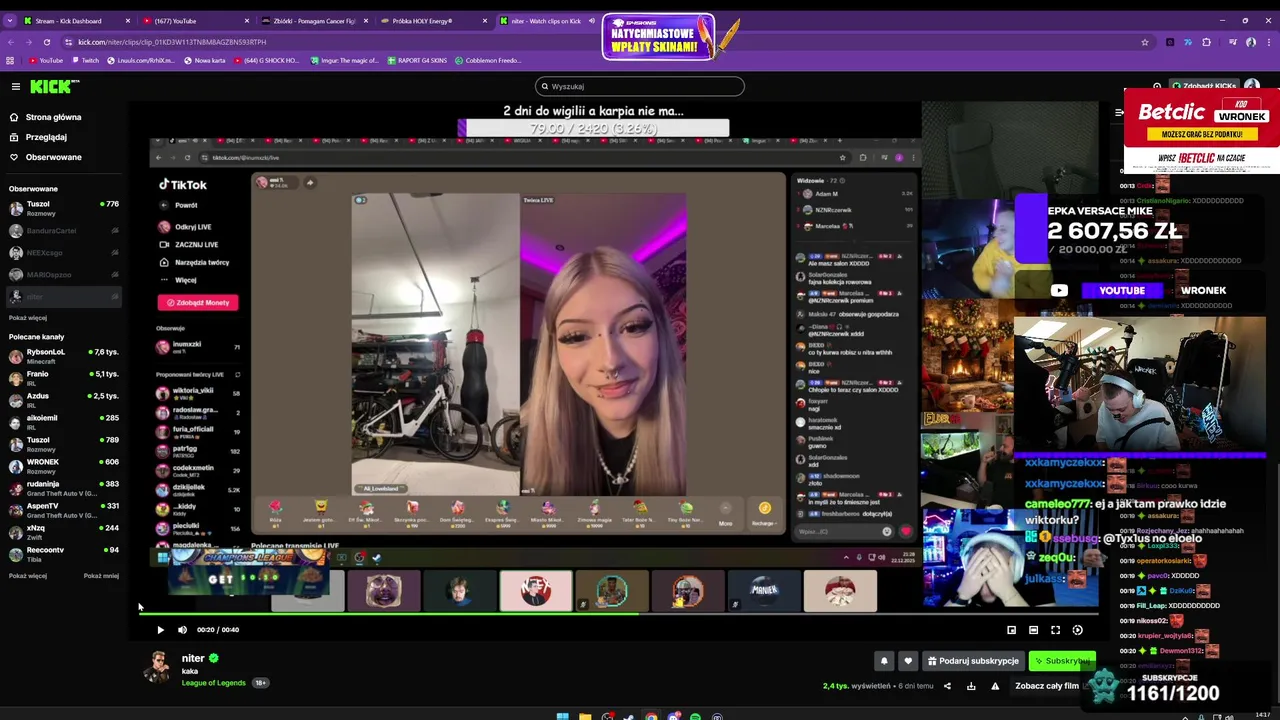Mute the clip using the volume icon
This screenshot has width=1280, height=720.
(182, 630)
